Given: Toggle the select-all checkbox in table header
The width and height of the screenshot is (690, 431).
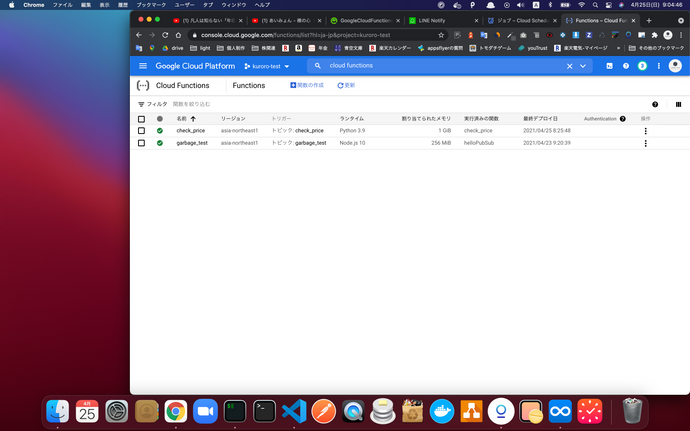Looking at the screenshot, I should coord(142,119).
